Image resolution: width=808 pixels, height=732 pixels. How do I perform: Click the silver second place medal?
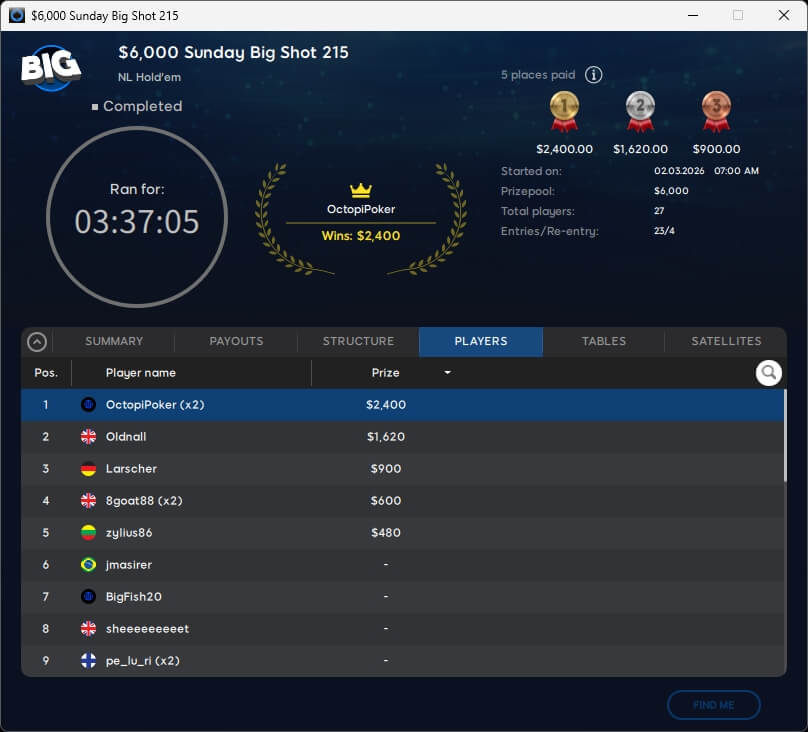[x=640, y=111]
